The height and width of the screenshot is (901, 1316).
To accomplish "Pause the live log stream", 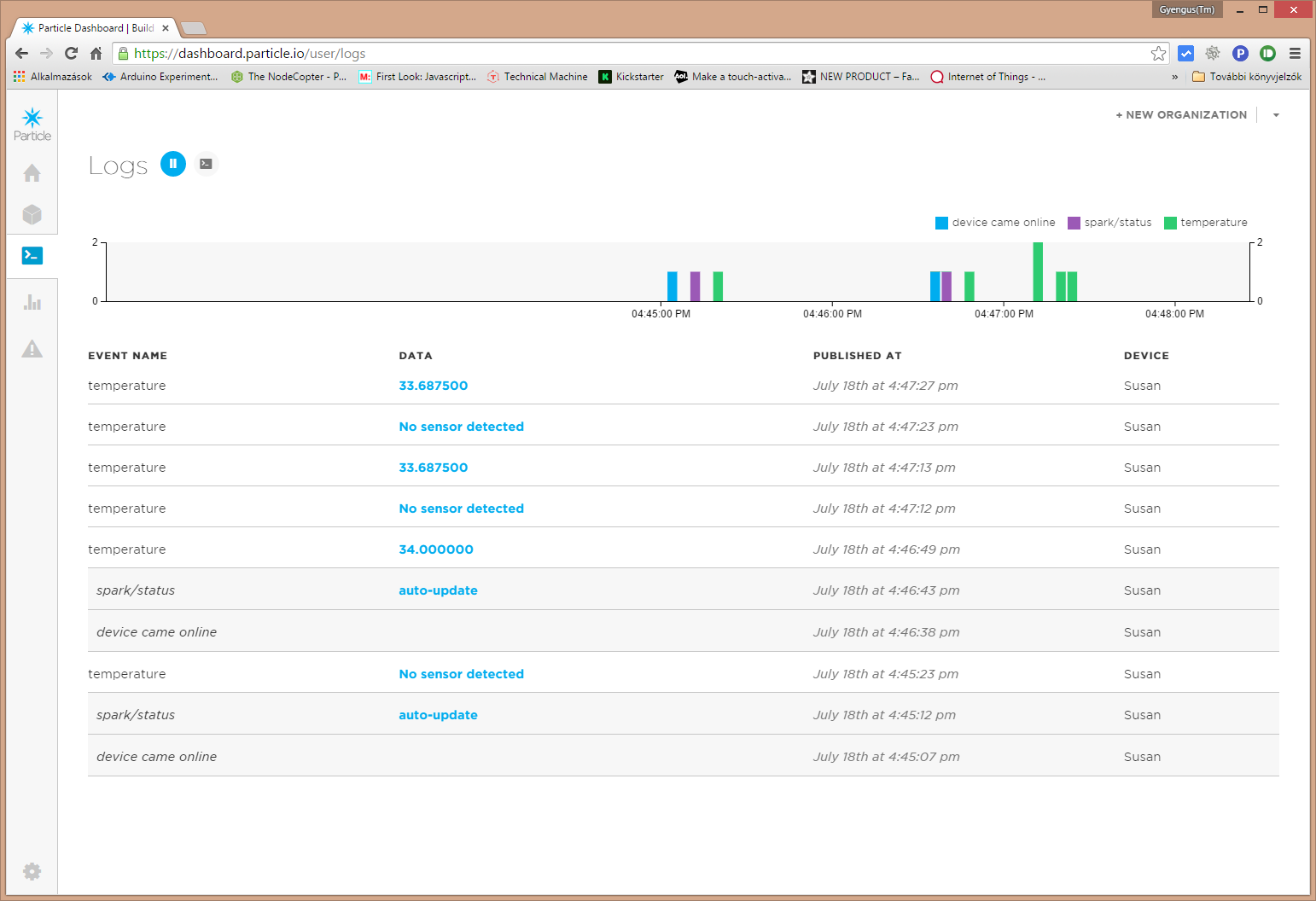I will [x=172, y=164].
